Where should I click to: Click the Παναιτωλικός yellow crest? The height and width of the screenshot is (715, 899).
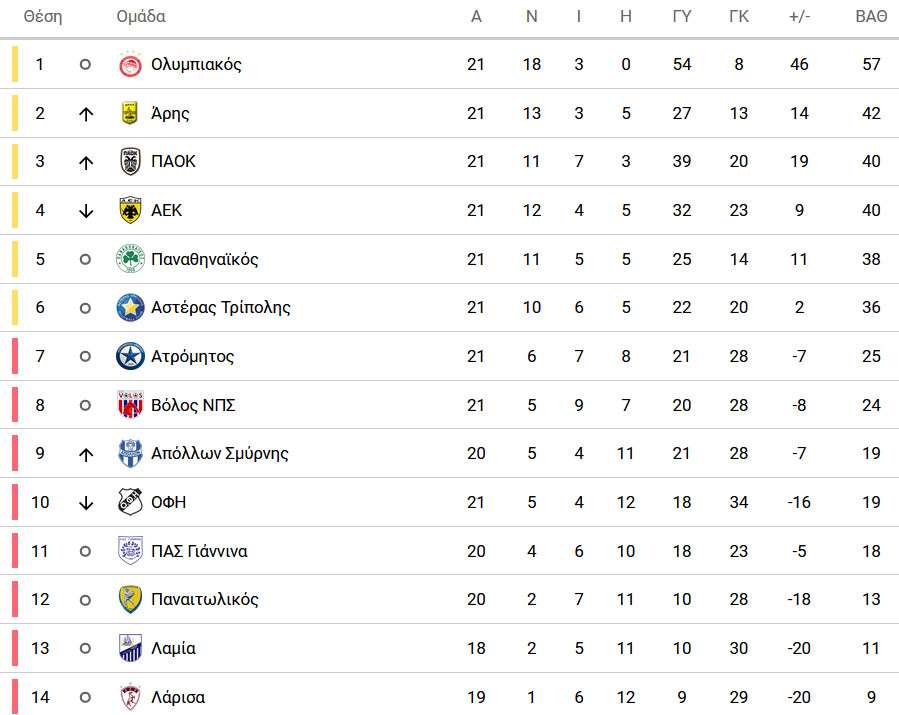(x=130, y=599)
